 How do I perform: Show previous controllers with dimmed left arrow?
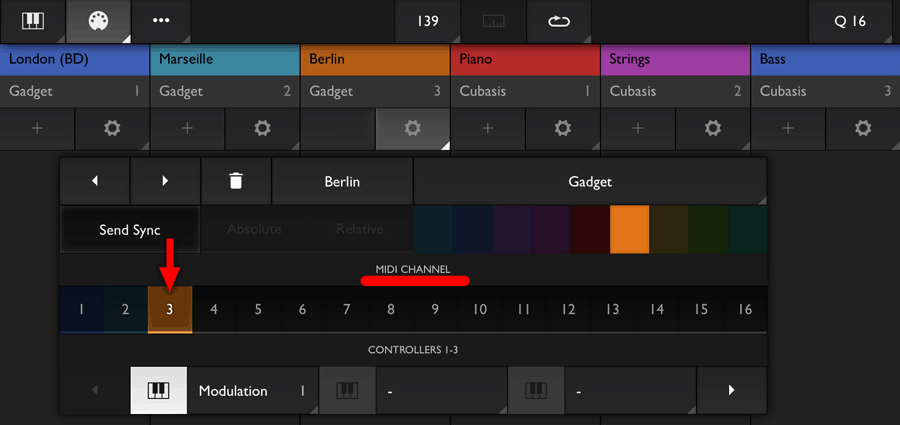95,391
